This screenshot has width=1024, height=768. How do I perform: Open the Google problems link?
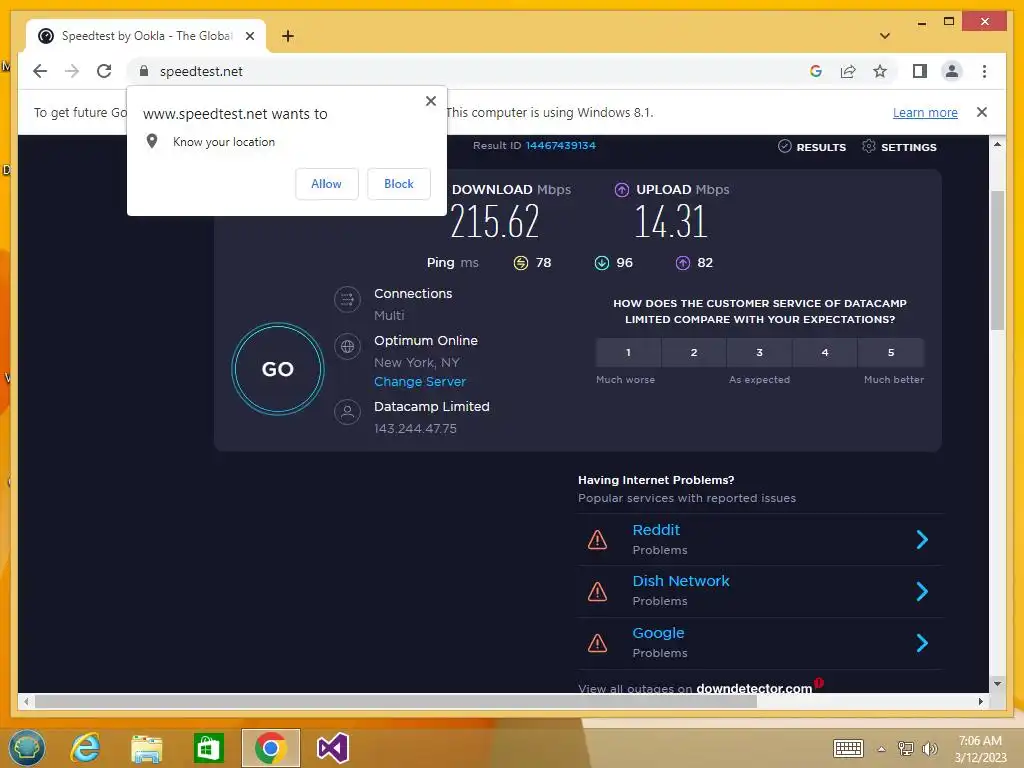coord(658,633)
